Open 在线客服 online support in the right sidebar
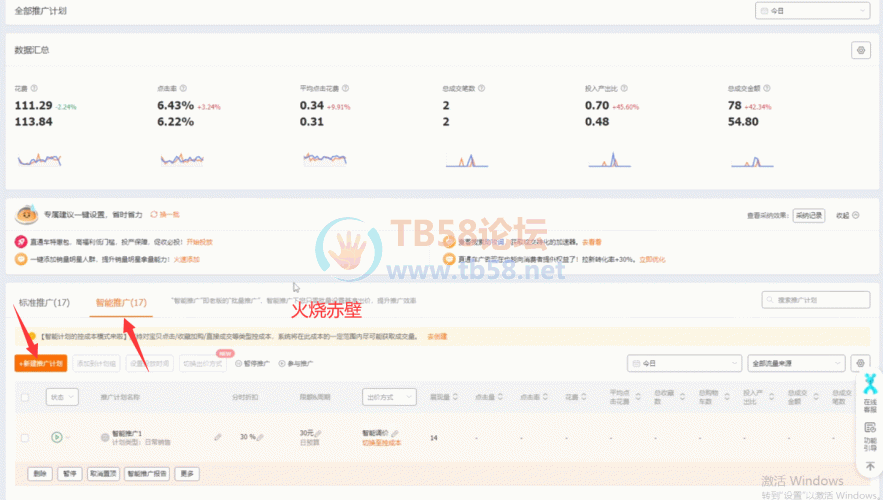Image resolution: width=883 pixels, height=500 pixels. point(870,395)
